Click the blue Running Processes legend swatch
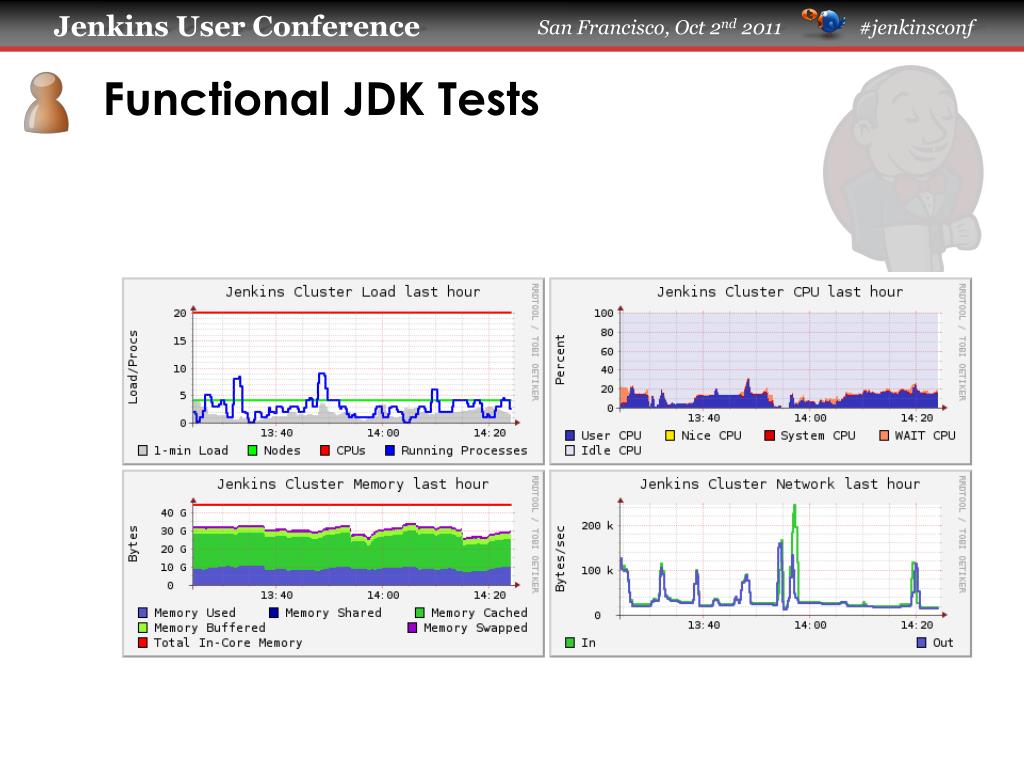 (390, 451)
